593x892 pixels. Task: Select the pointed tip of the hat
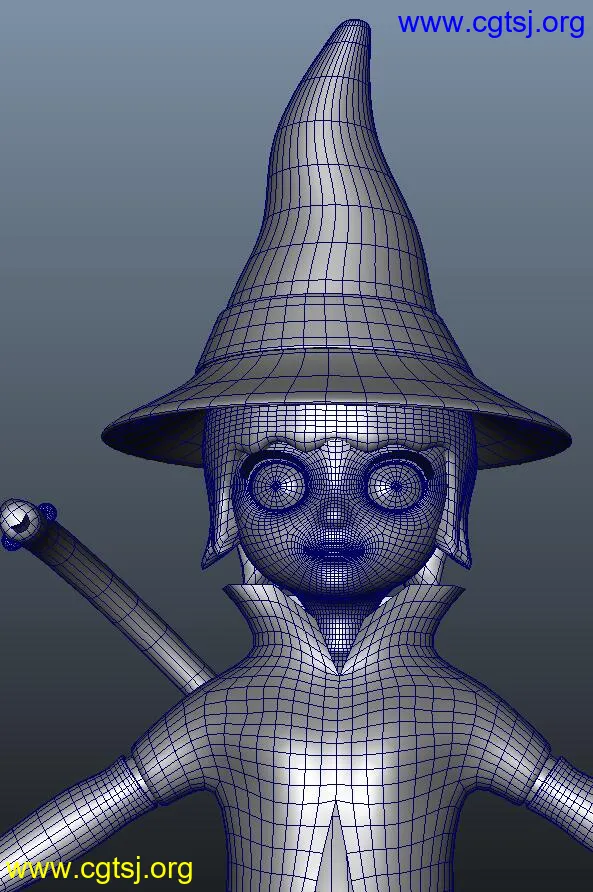point(353,34)
